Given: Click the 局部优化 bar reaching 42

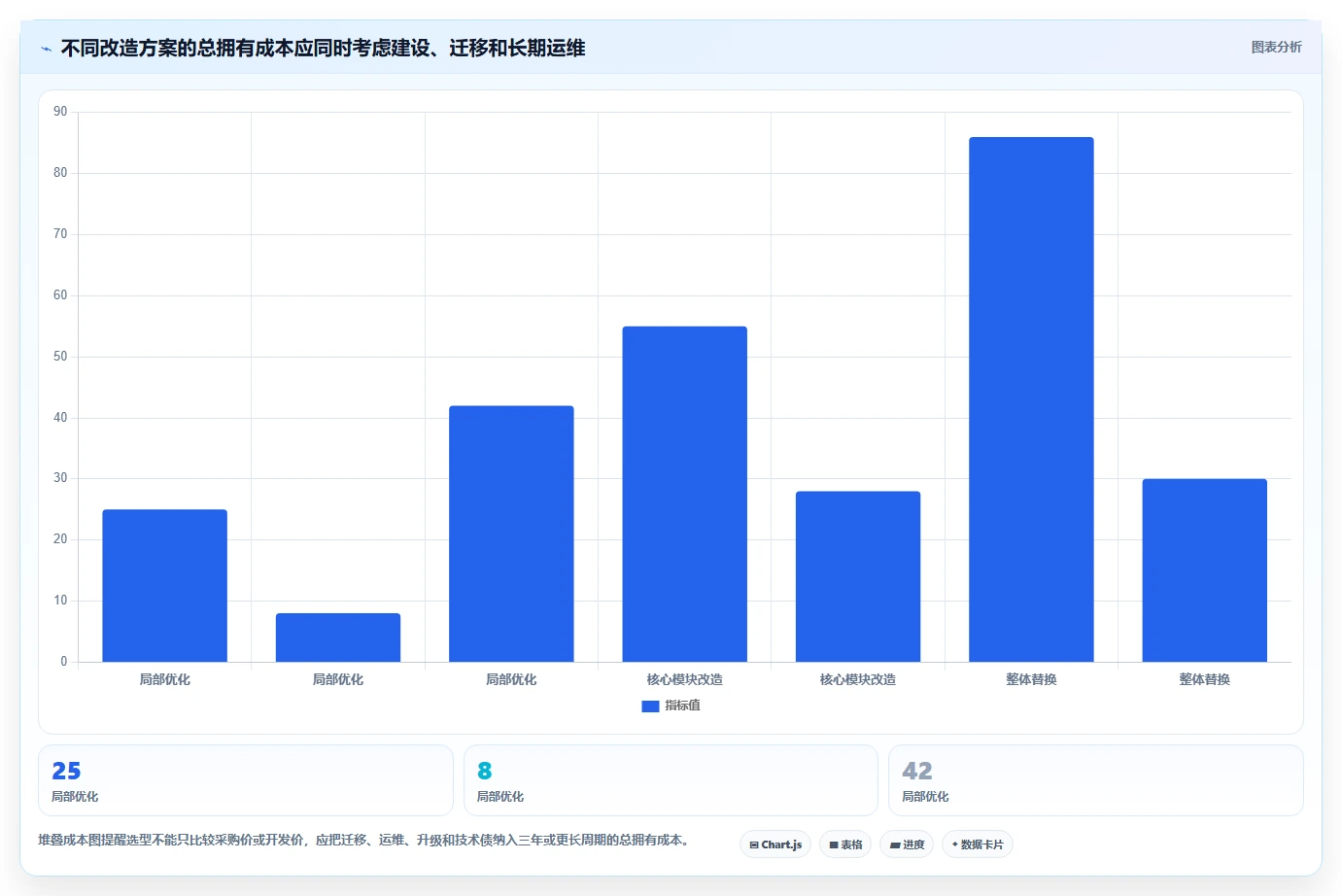Looking at the screenshot, I should 511,534.
